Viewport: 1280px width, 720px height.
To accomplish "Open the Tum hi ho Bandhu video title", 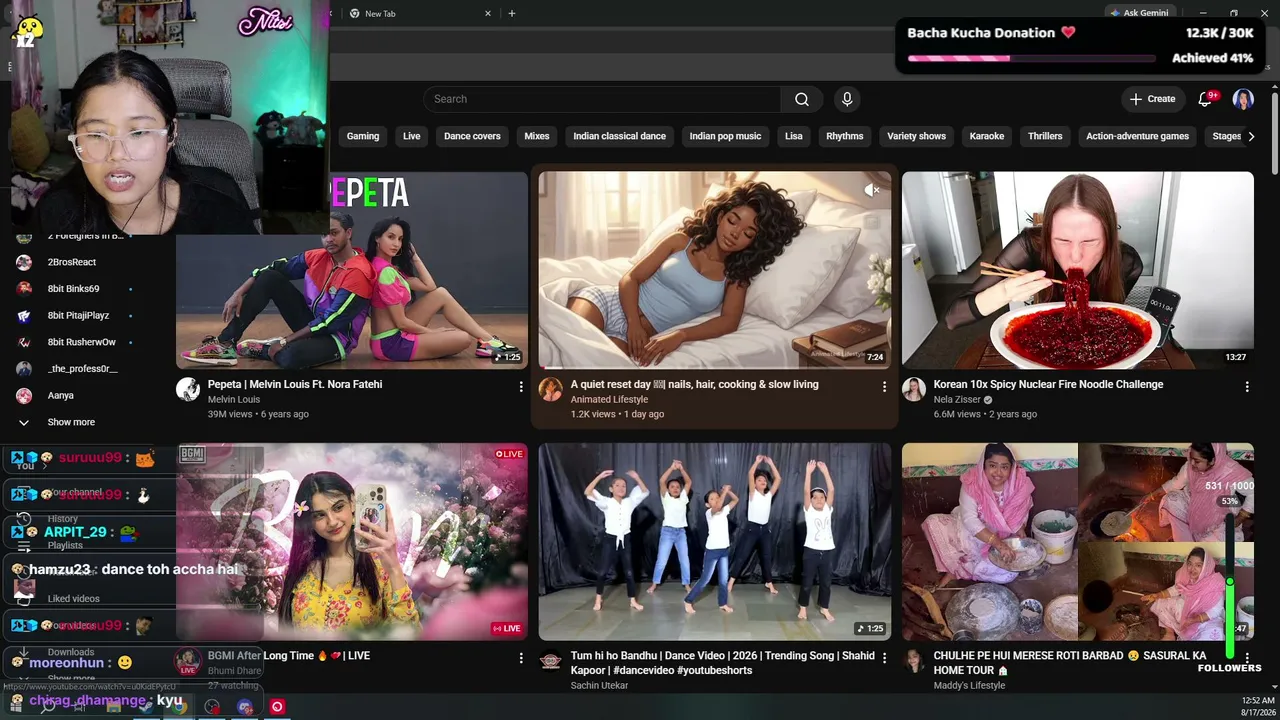I will click(x=723, y=663).
